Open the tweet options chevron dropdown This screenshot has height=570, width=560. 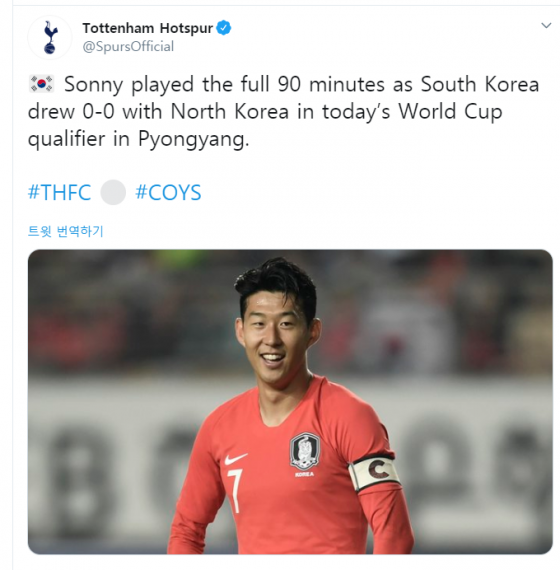click(x=546, y=25)
